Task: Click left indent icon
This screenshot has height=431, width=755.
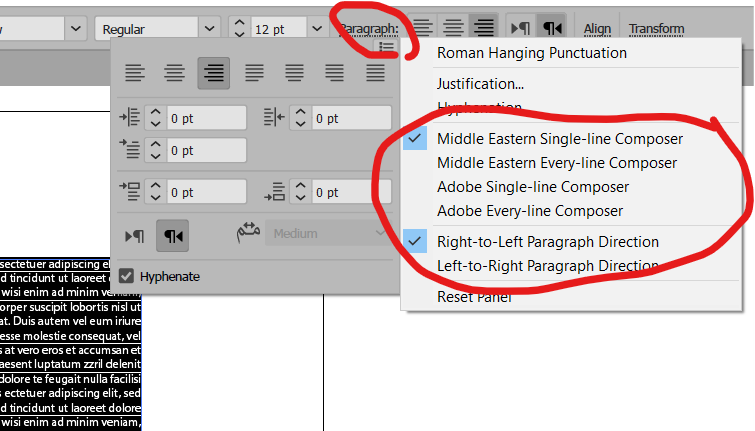Action: coord(130,118)
